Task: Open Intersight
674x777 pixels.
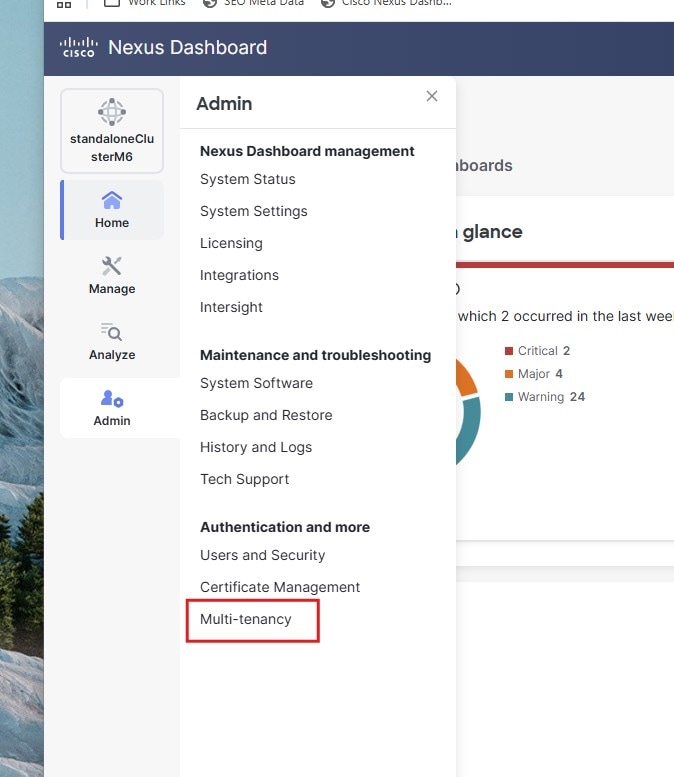Action: (231, 307)
